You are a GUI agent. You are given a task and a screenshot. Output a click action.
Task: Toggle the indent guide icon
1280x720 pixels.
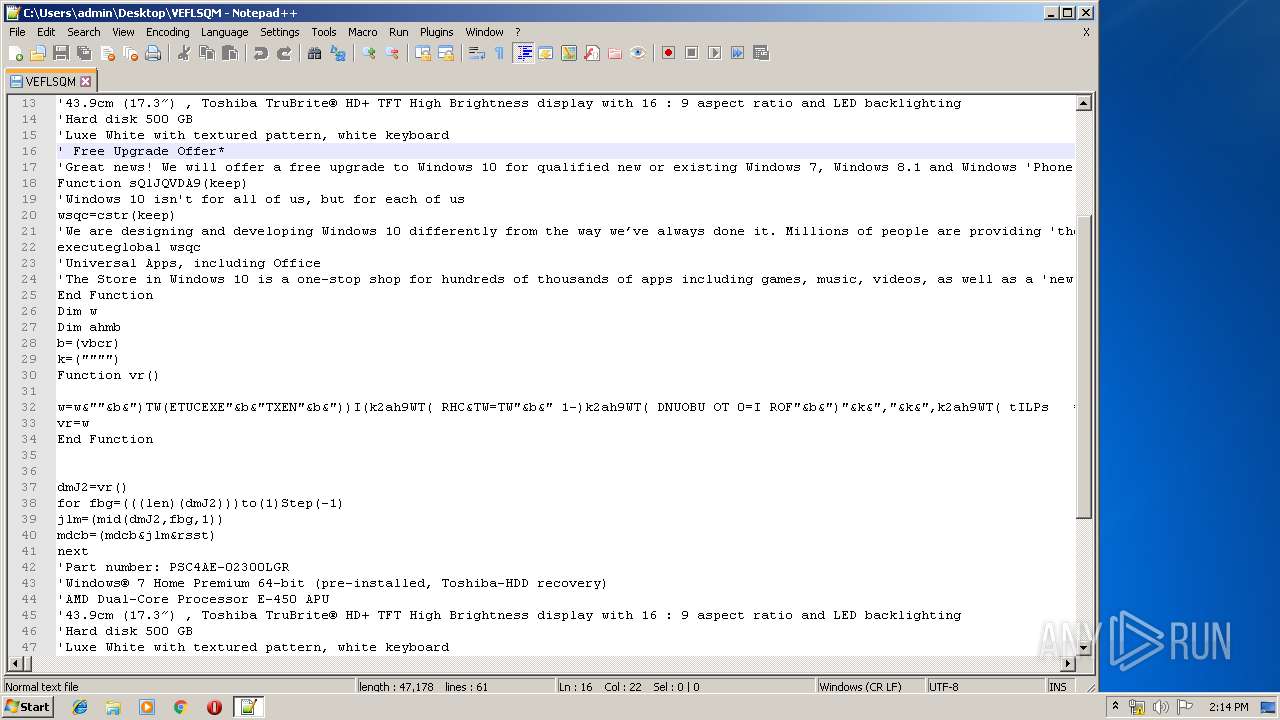click(x=523, y=53)
